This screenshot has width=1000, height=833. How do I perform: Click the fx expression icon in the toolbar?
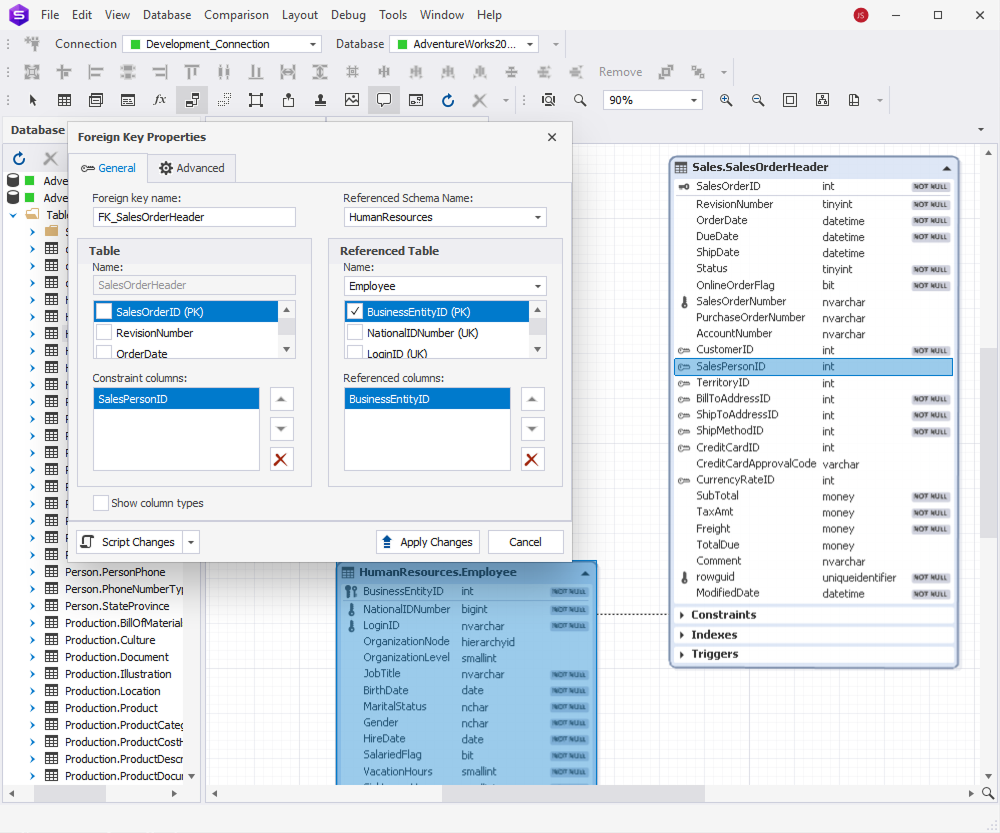tap(159, 100)
